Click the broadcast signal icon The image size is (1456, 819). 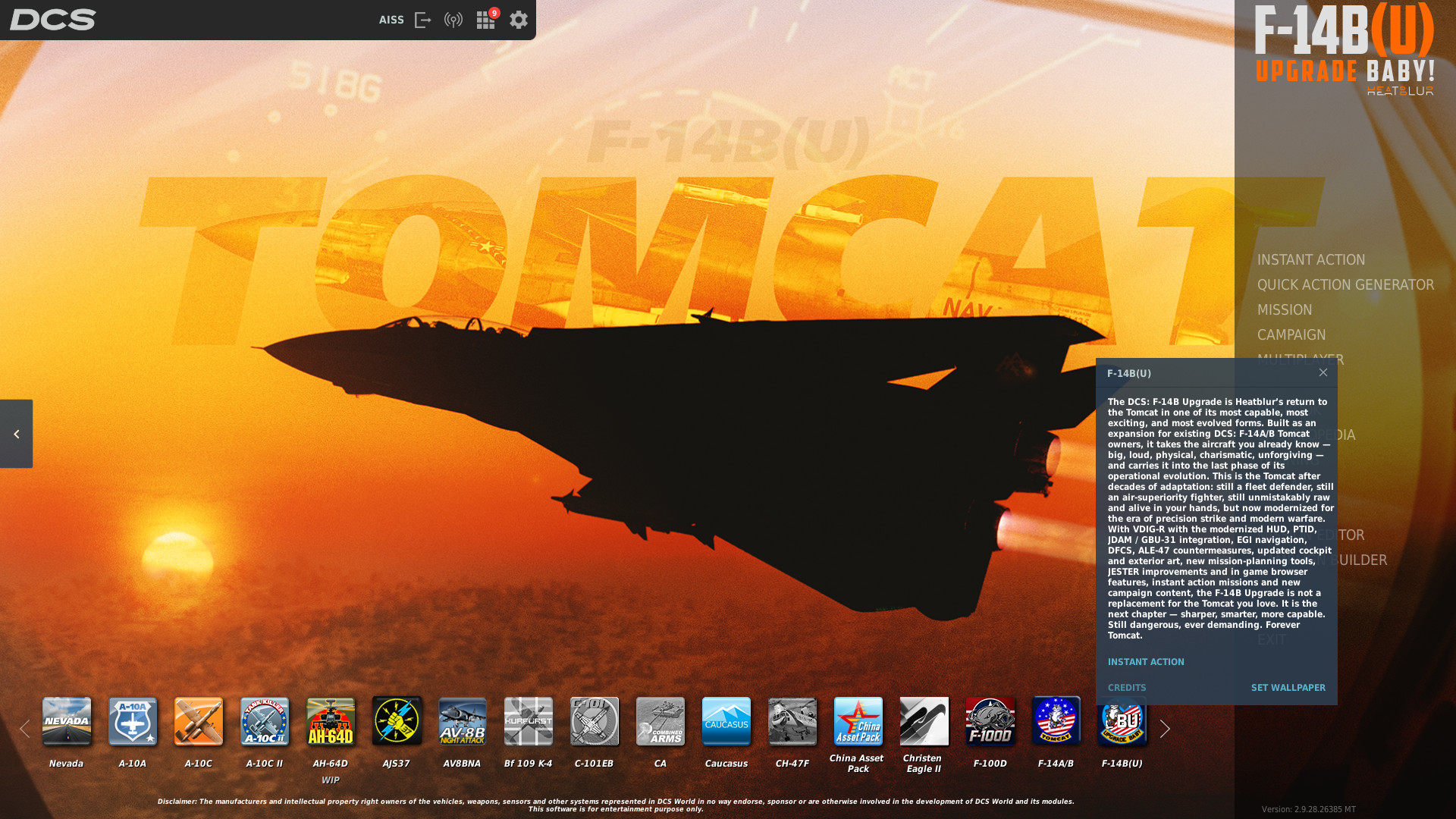(453, 20)
